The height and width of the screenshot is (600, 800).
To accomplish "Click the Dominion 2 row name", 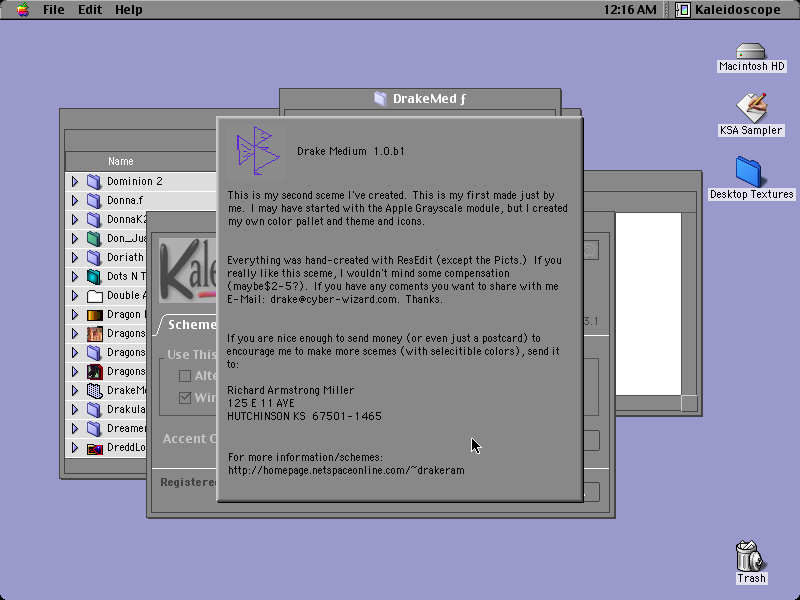I will [x=135, y=181].
